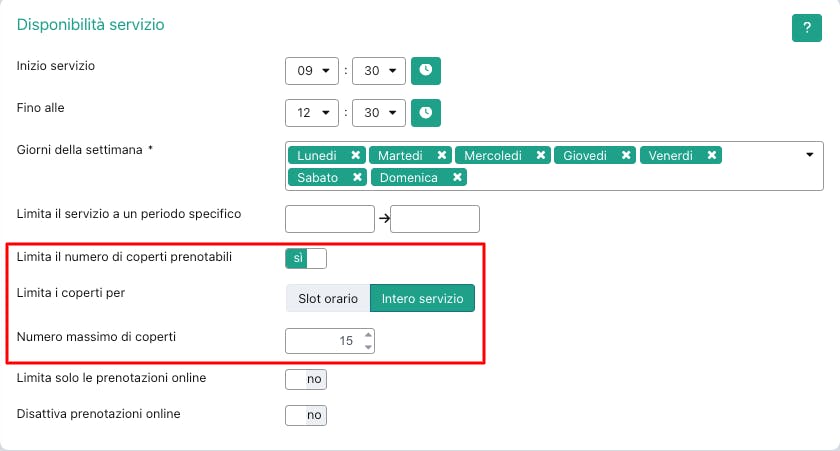Remove Mercoledì tag with its X

click(x=540, y=155)
